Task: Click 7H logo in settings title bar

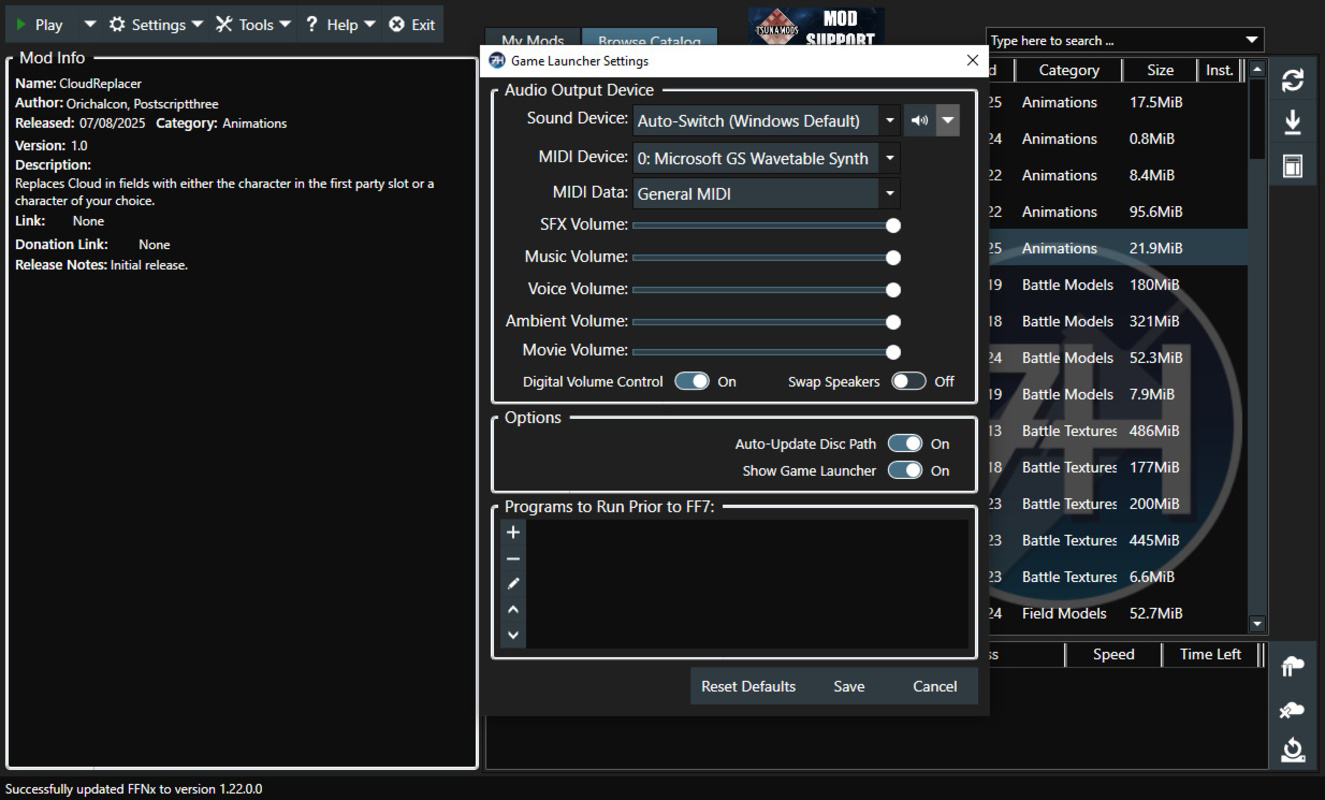Action: pyautogui.click(x=497, y=61)
